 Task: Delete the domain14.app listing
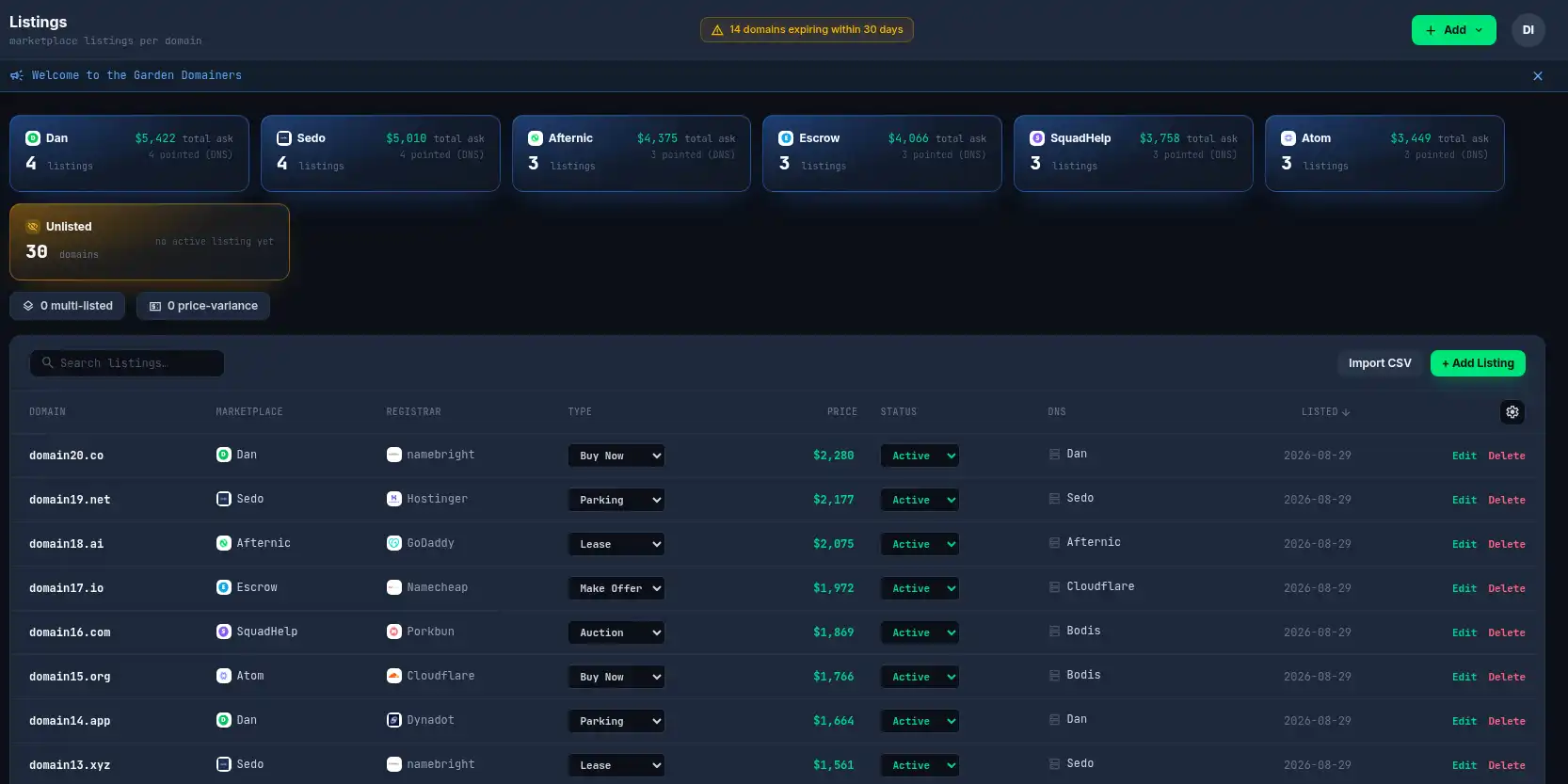[x=1507, y=721]
